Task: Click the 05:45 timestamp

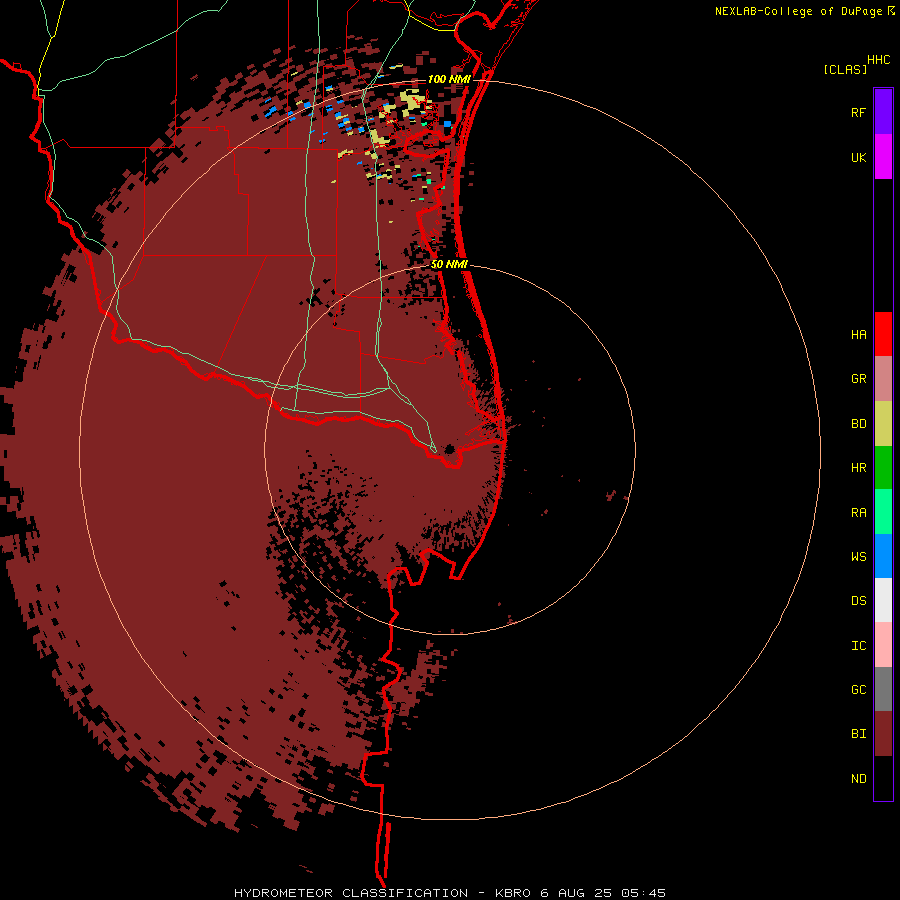Action: tap(644, 893)
